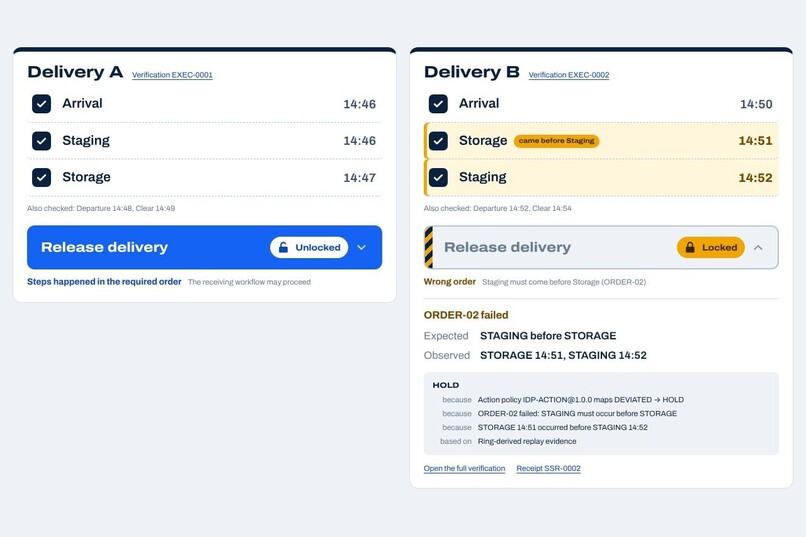Toggle the Staging checkbox in Delivery A
The image size is (806, 537).
click(x=41, y=141)
